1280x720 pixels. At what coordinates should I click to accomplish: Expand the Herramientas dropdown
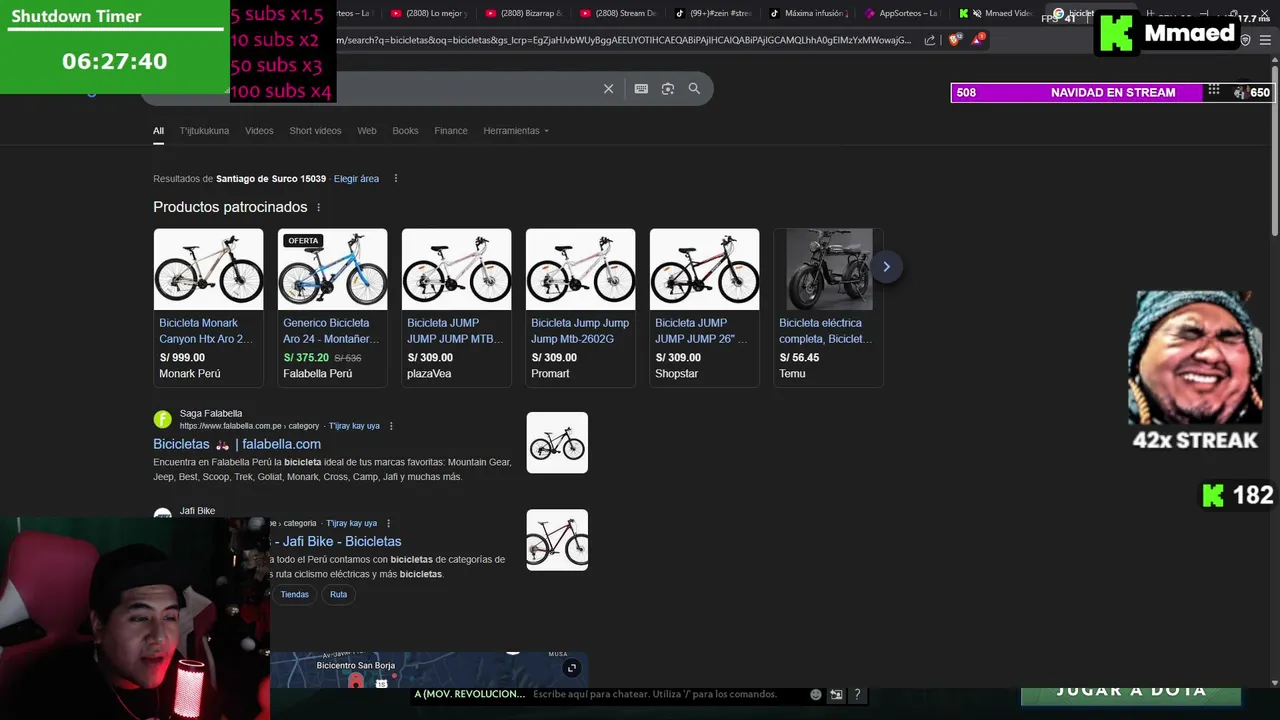(516, 131)
